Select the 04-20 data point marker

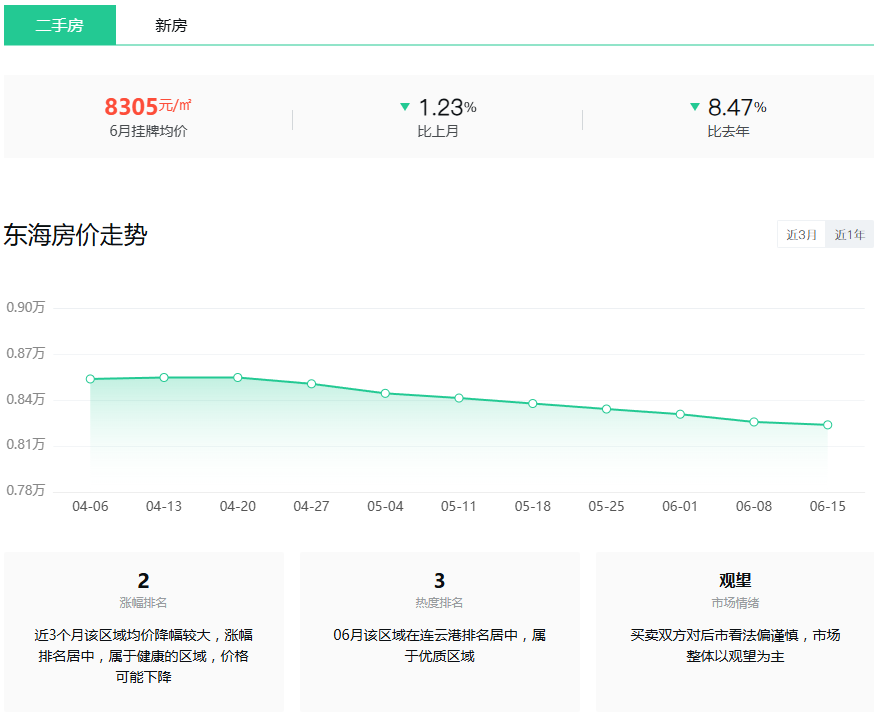[237, 377]
